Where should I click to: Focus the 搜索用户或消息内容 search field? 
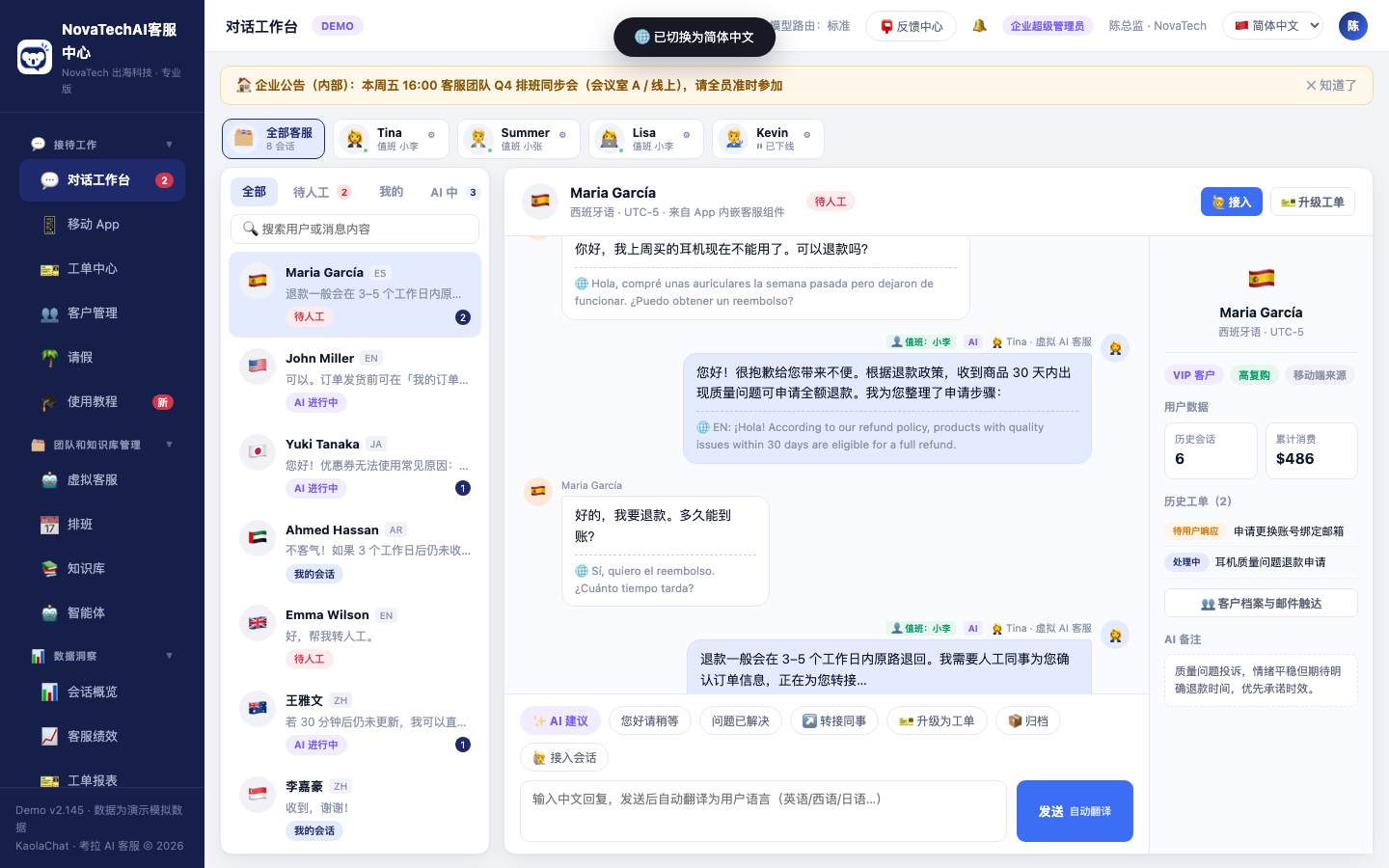coord(355,229)
